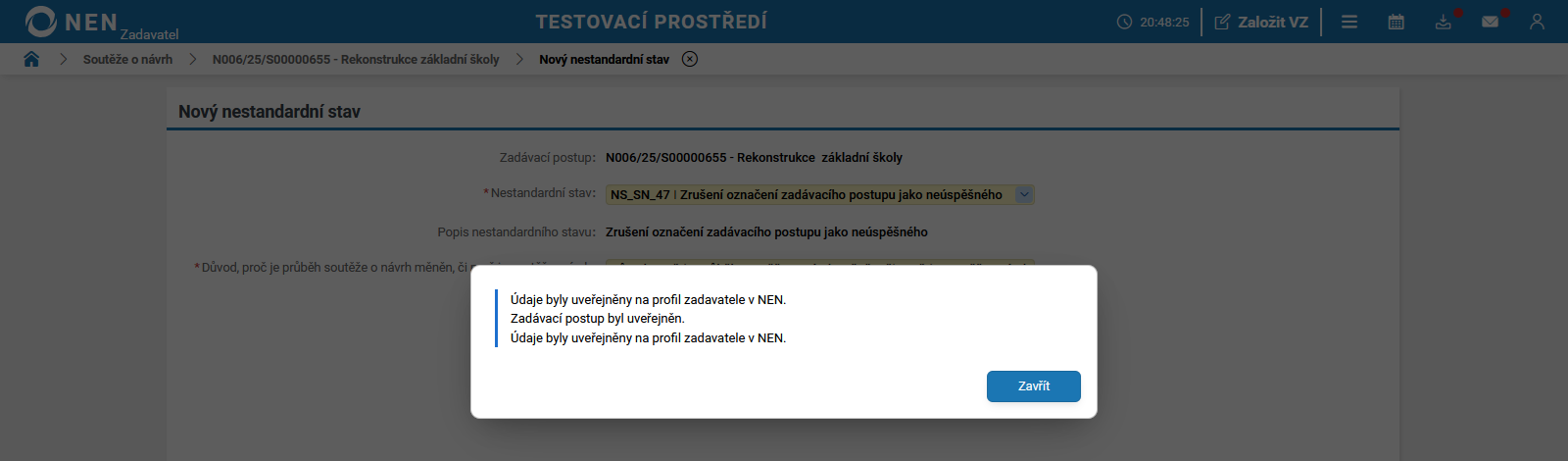The height and width of the screenshot is (461, 1568).
Task: Open 'N006/25/S00000655 - Rekonstrukce základní školy' breadcrumb
Action: pyautogui.click(x=356, y=60)
